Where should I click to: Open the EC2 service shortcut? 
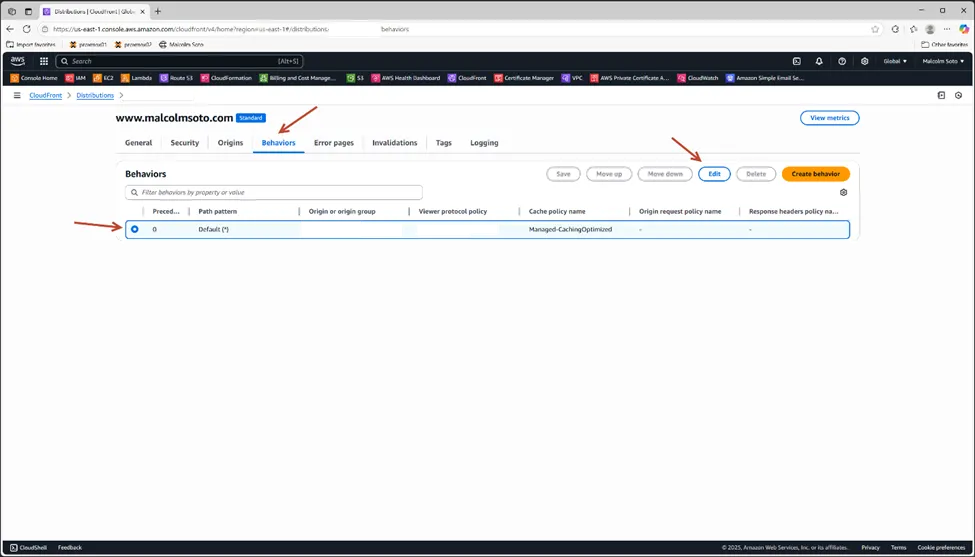pyautogui.click(x=103, y=78)
